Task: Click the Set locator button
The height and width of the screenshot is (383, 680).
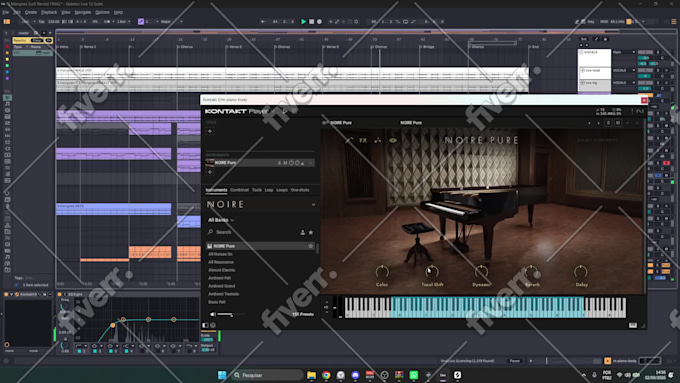Action: (584, 39)
